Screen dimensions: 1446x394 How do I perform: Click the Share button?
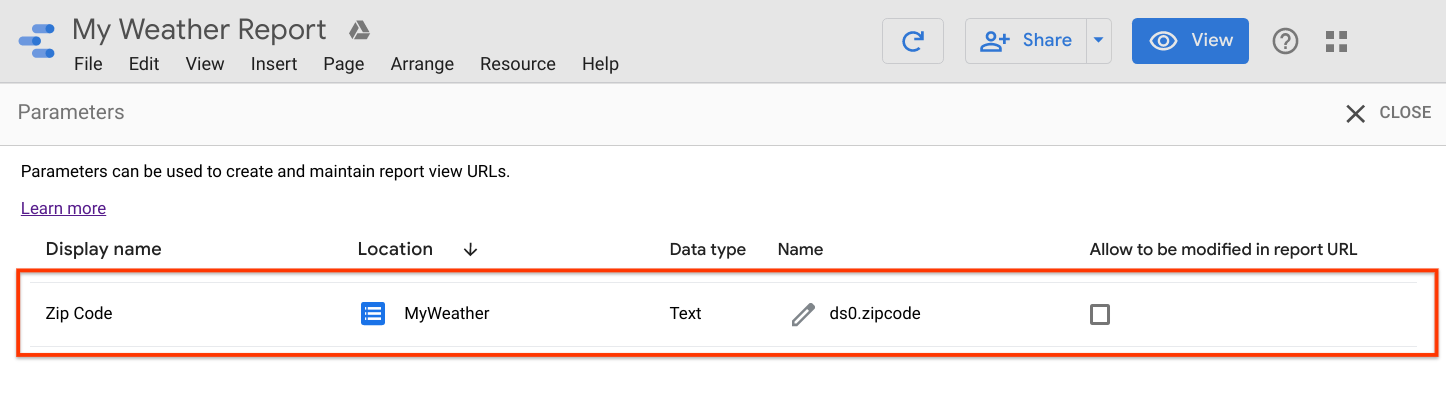[1025, 41]
